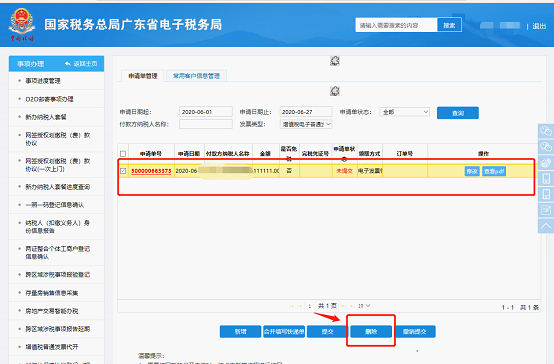The image size is (554, 364).
Task: Open 两证整合个体工商户登记信息确认 menu item
Action: click(58, 253)
